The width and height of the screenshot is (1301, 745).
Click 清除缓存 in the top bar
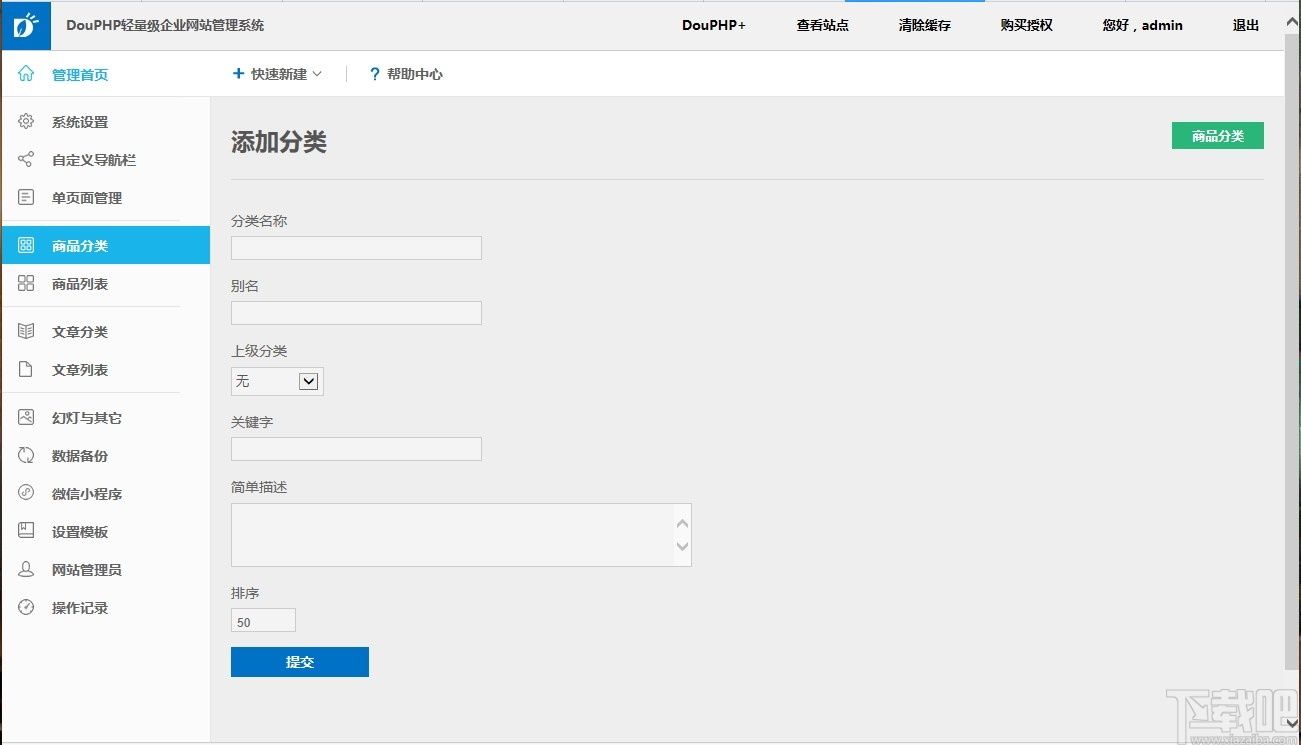[x=925, y=26]
